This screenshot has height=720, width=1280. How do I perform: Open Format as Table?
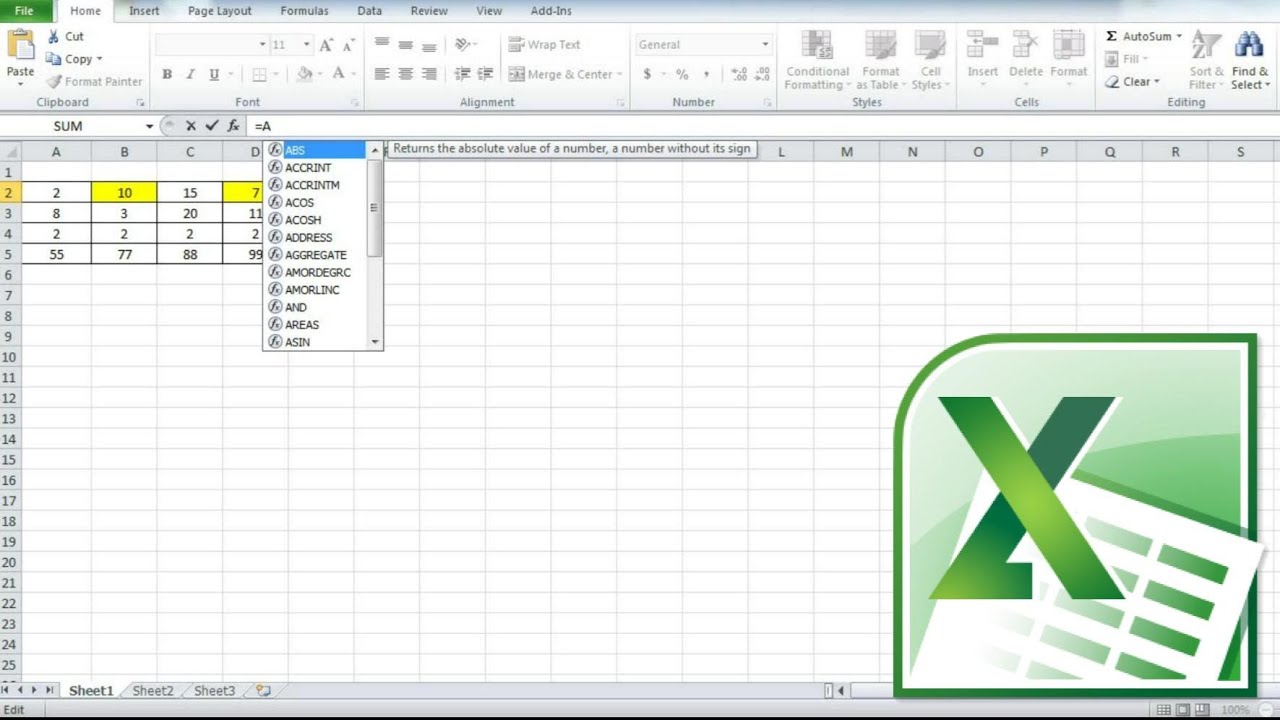click(x=880, y=61)
